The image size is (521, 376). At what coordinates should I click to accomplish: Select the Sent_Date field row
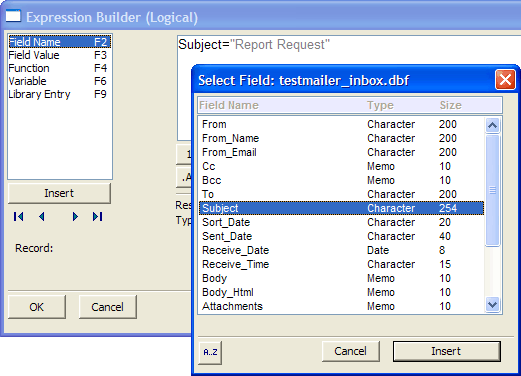coord(342,236)
